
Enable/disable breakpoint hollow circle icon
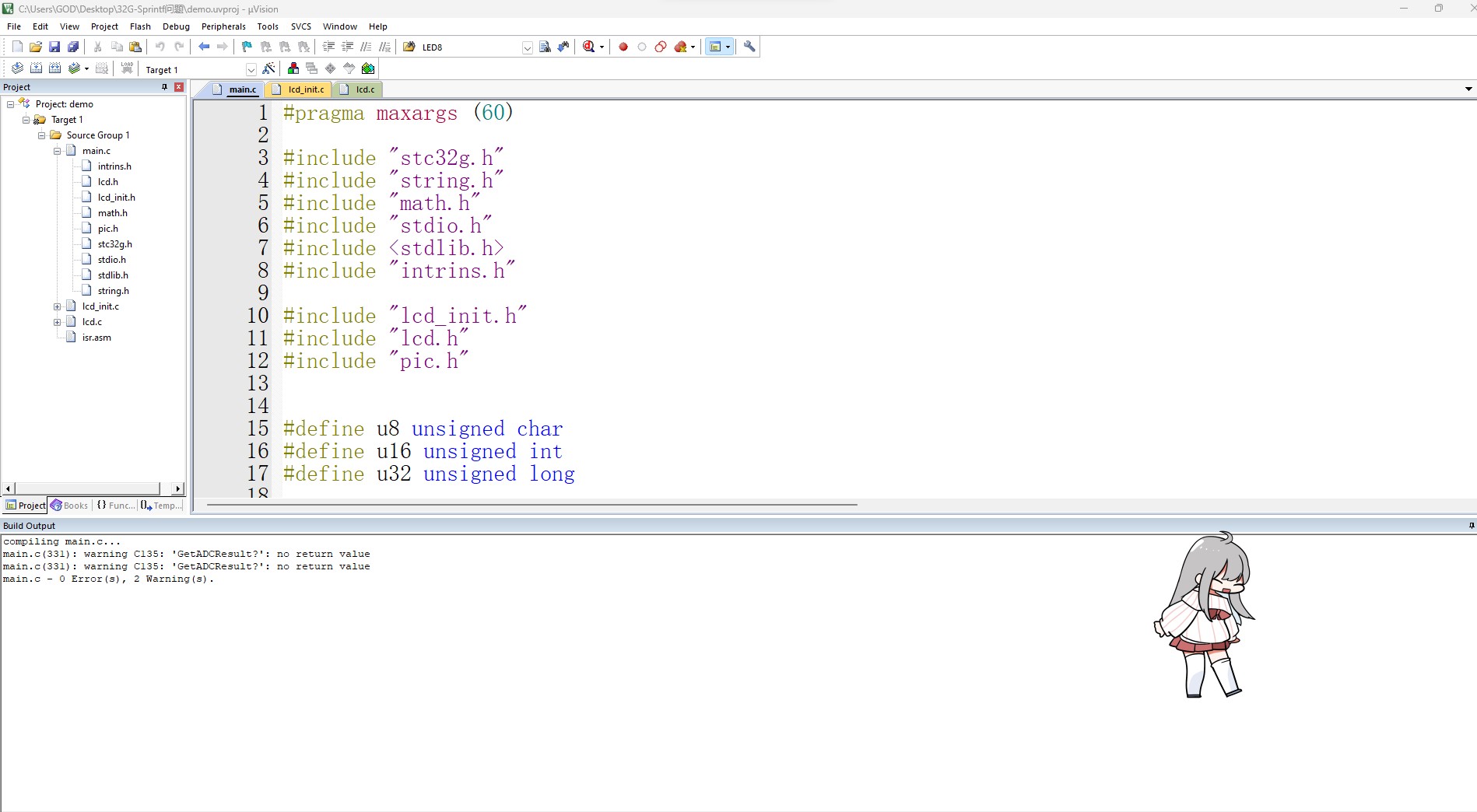642,47
